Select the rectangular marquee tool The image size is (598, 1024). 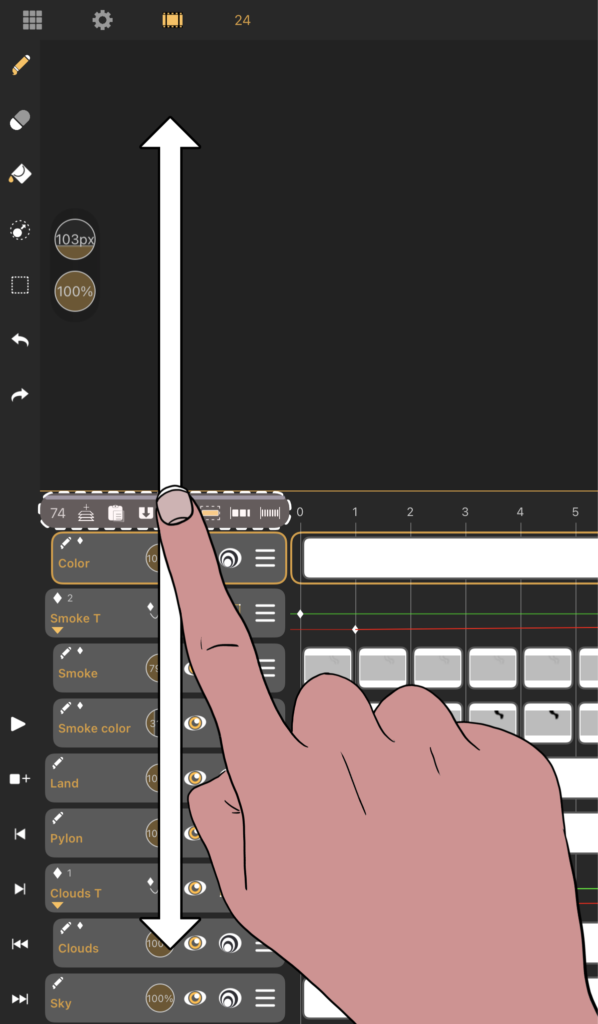point(20,285)
